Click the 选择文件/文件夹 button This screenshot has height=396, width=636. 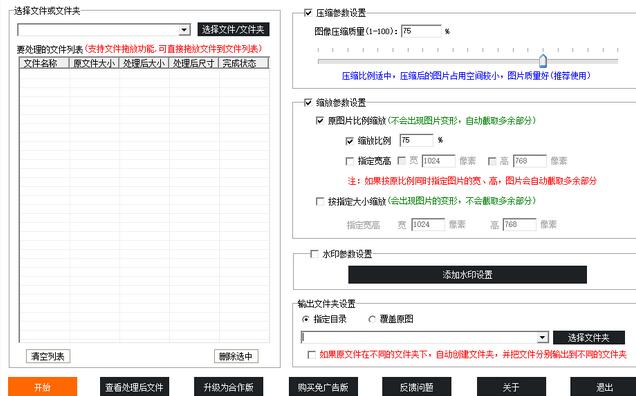233,29
